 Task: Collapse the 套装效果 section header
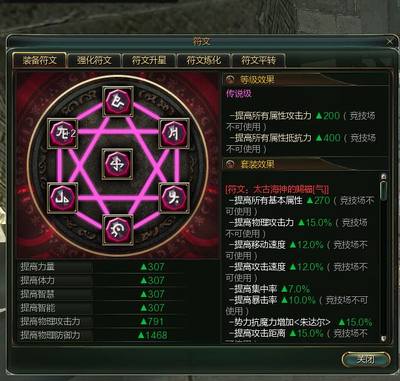230,164
